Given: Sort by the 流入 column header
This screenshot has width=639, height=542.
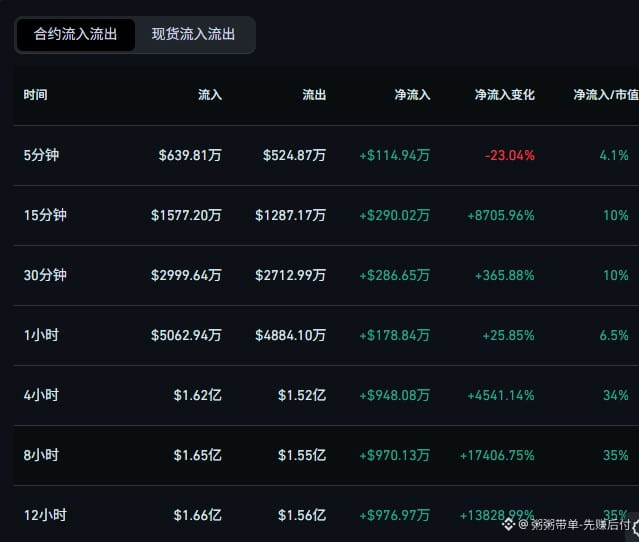Looking at the screenshot, I should click(210, 95).
